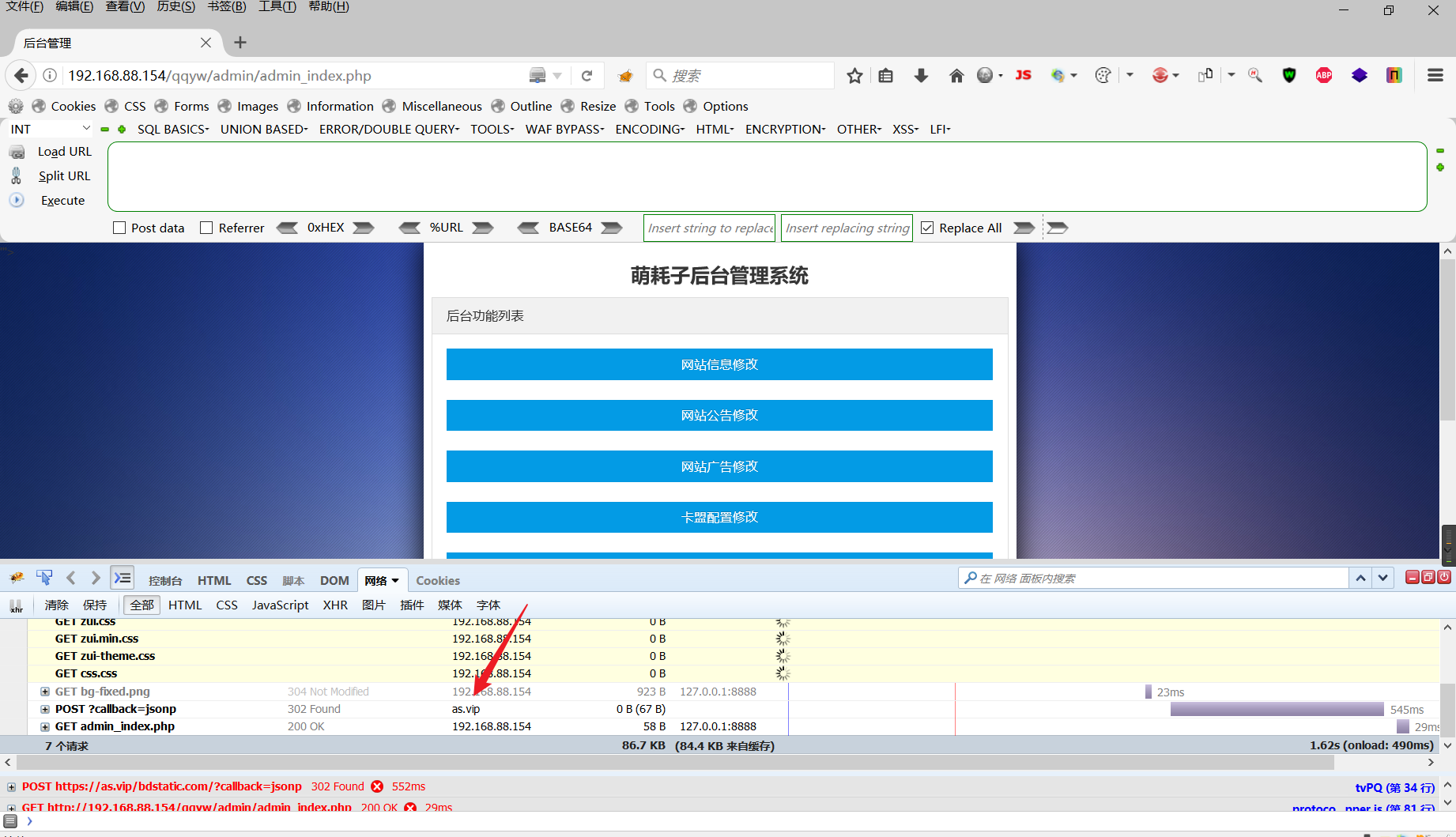Click the 网站信息修改 button
1456x837 pixels.
click(719, 364)
